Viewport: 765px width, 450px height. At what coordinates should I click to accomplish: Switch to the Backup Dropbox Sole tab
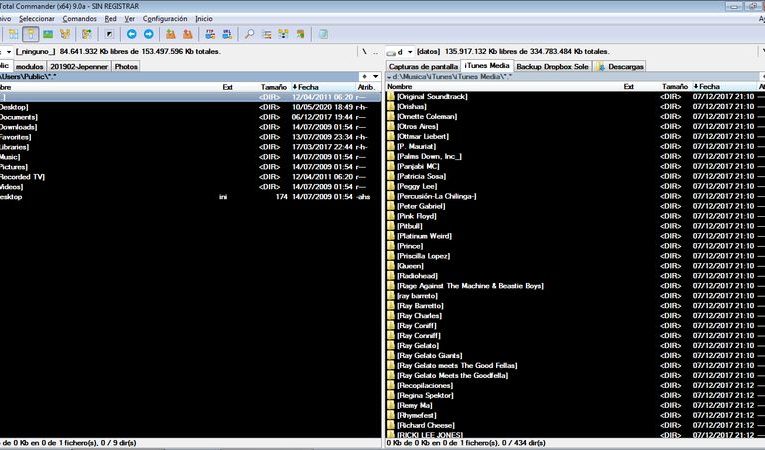click(552, 66)
